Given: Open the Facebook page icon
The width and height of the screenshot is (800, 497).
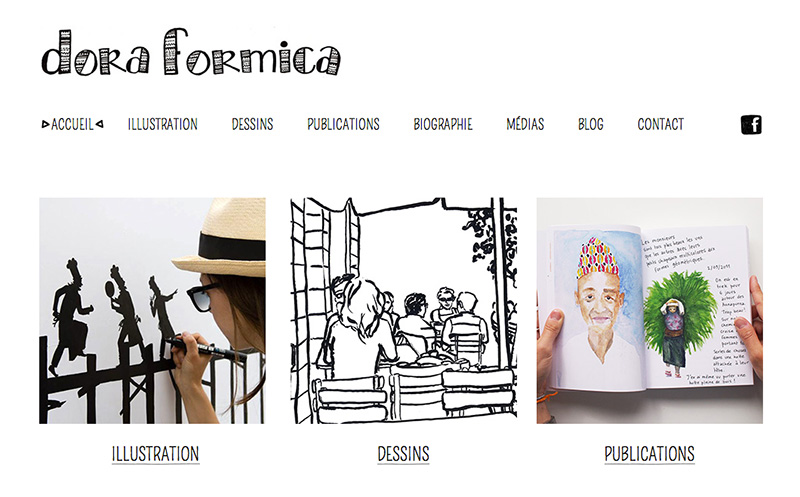Looking at the screenshot, I should point(751,125).
